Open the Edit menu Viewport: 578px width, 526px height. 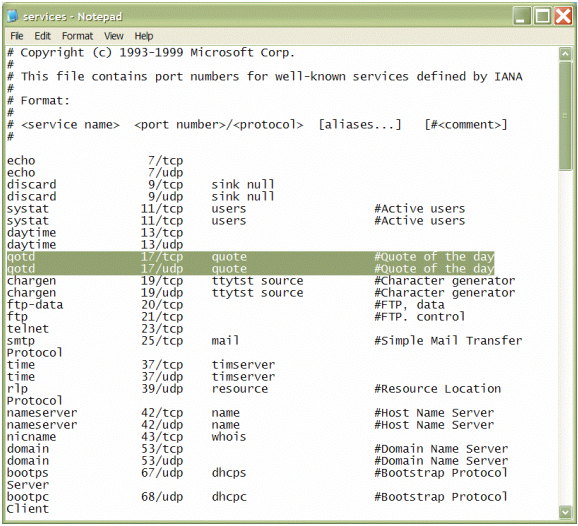point(42,36)
